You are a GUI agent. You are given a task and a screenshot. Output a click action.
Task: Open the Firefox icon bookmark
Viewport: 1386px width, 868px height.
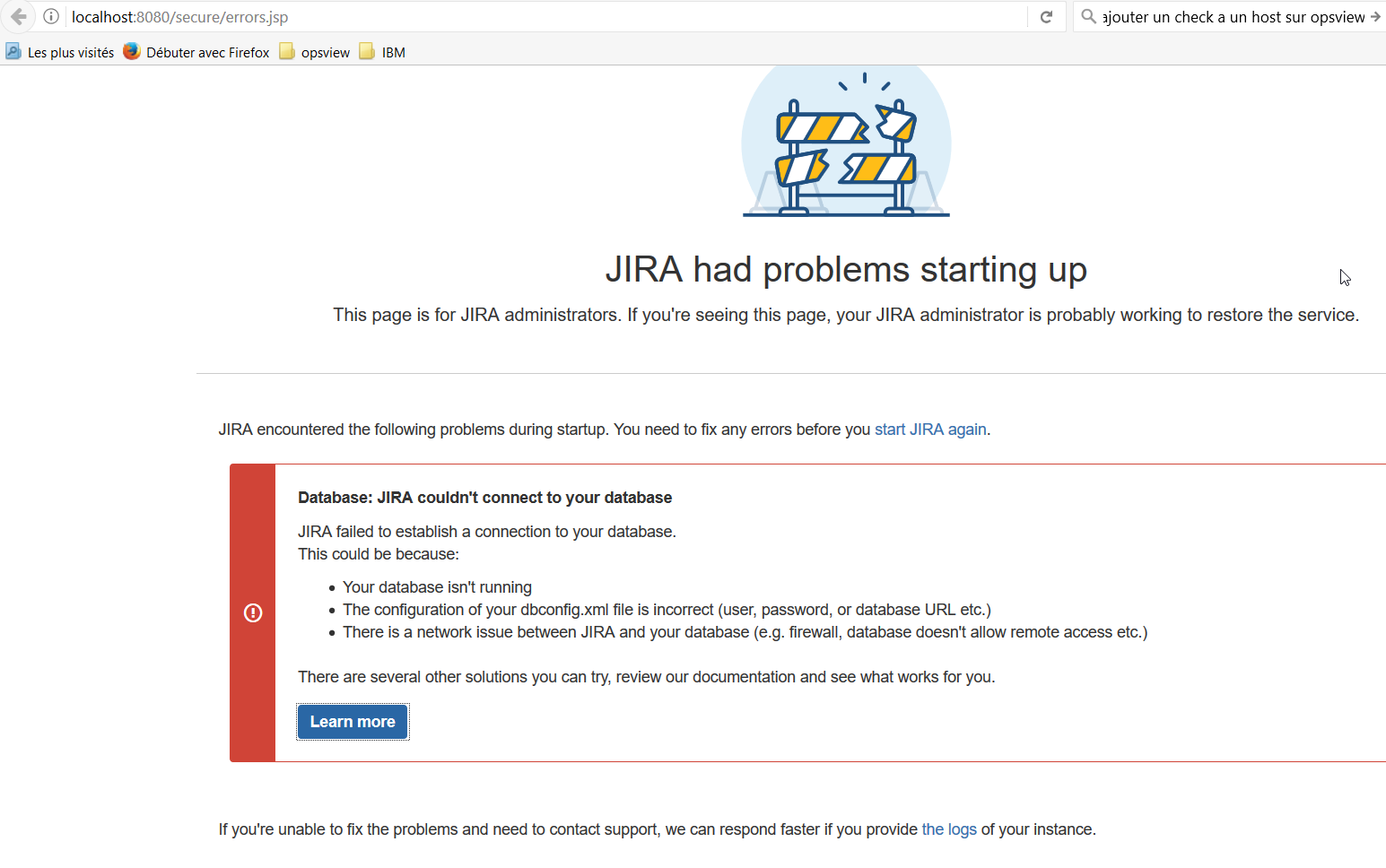point(132,52)
